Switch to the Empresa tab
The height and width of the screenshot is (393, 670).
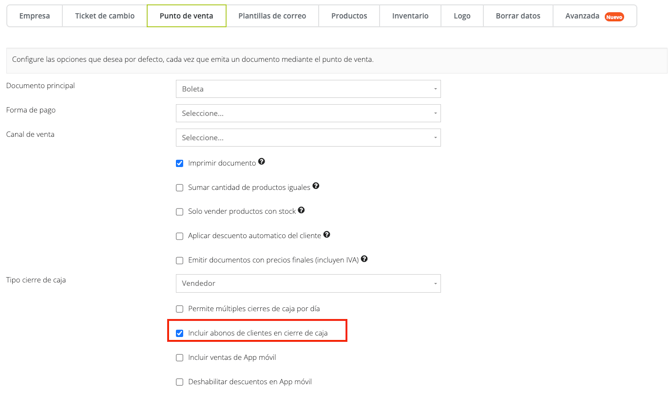pos(35,16)
